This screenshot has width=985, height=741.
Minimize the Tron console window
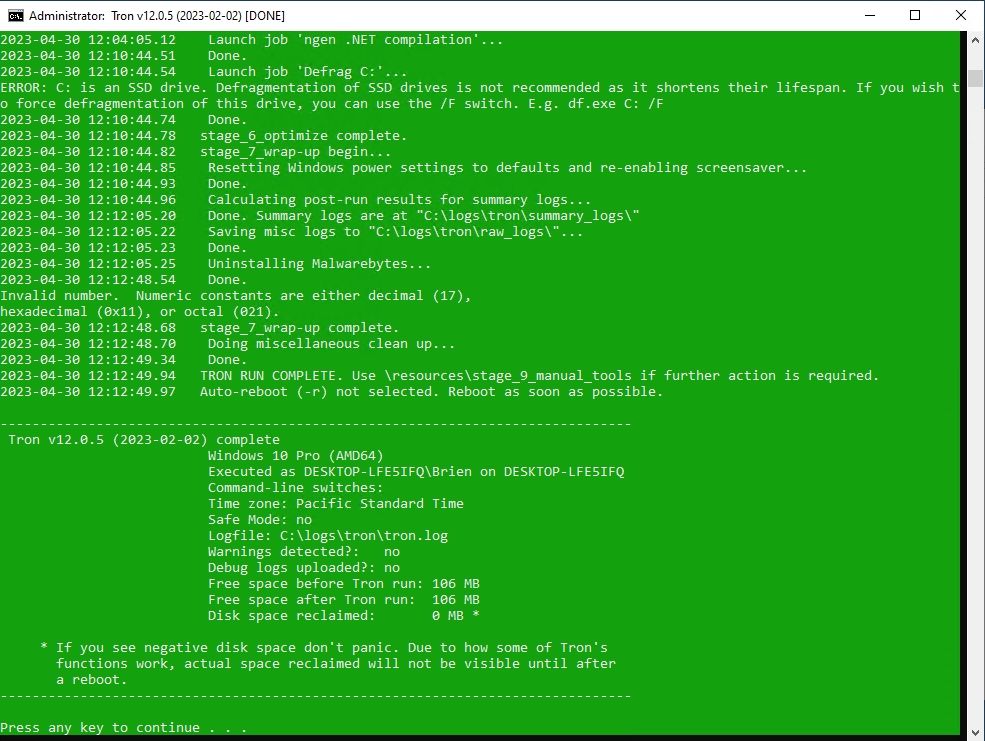click(x=869, y=15)
